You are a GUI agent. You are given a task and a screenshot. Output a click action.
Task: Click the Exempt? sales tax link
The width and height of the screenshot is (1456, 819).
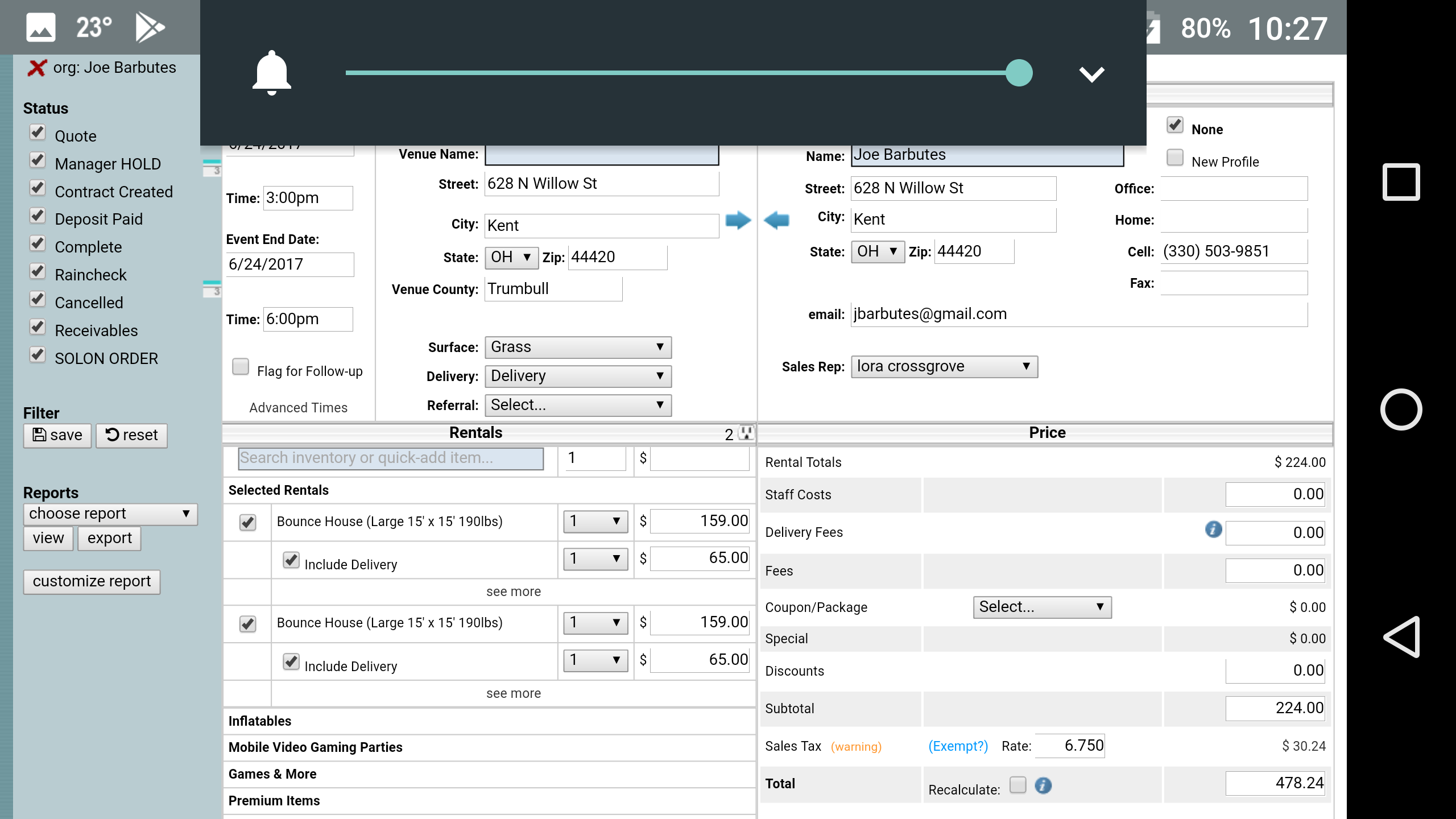(958, 746)
